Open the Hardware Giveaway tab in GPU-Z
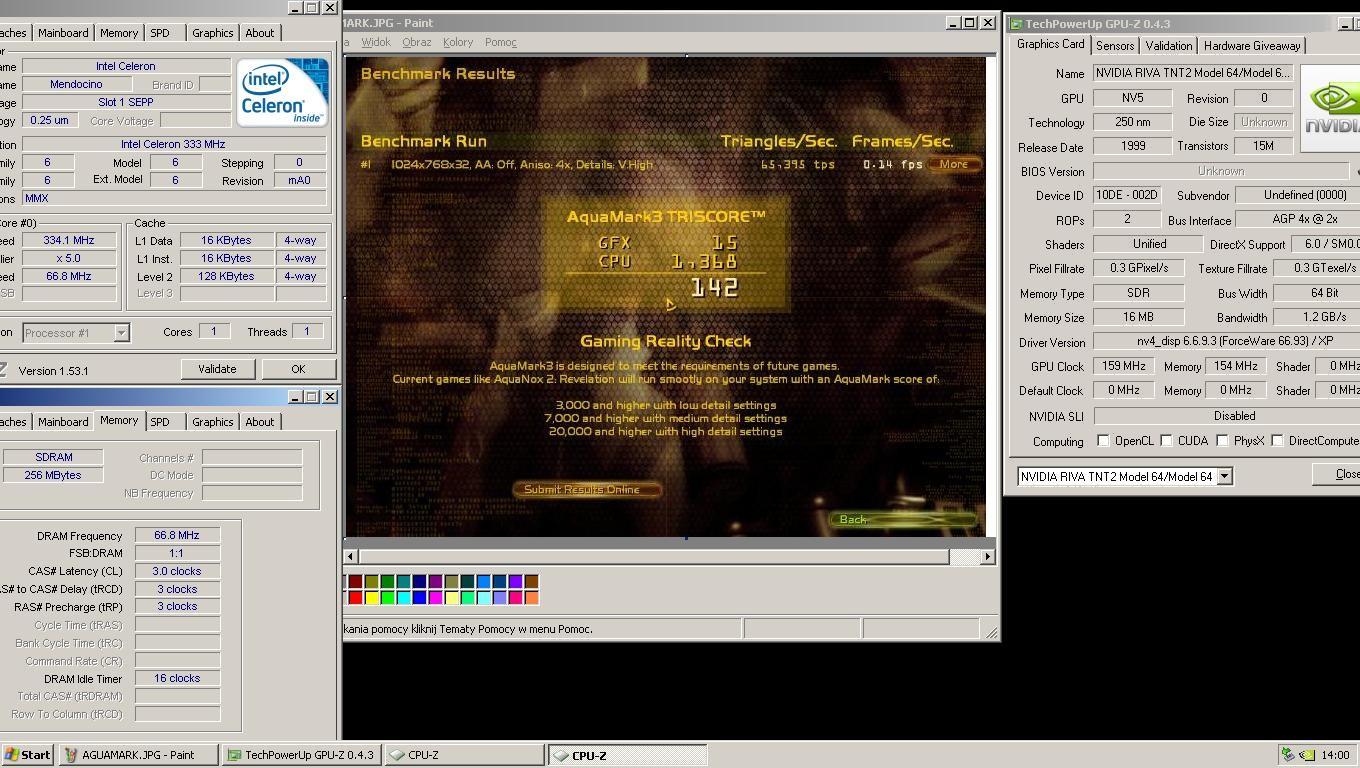Screen dimensions: 1360x768 1252,46
